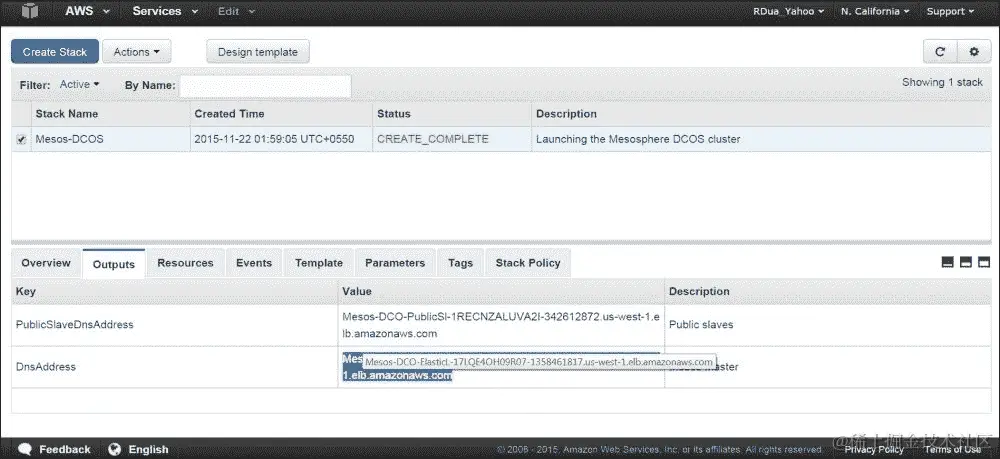Select the Outputs tab

[114, 264]
